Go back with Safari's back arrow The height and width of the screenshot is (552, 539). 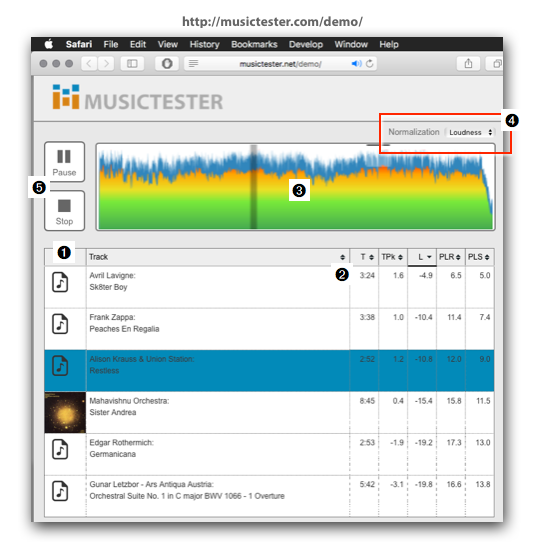[x=89, y=64]
